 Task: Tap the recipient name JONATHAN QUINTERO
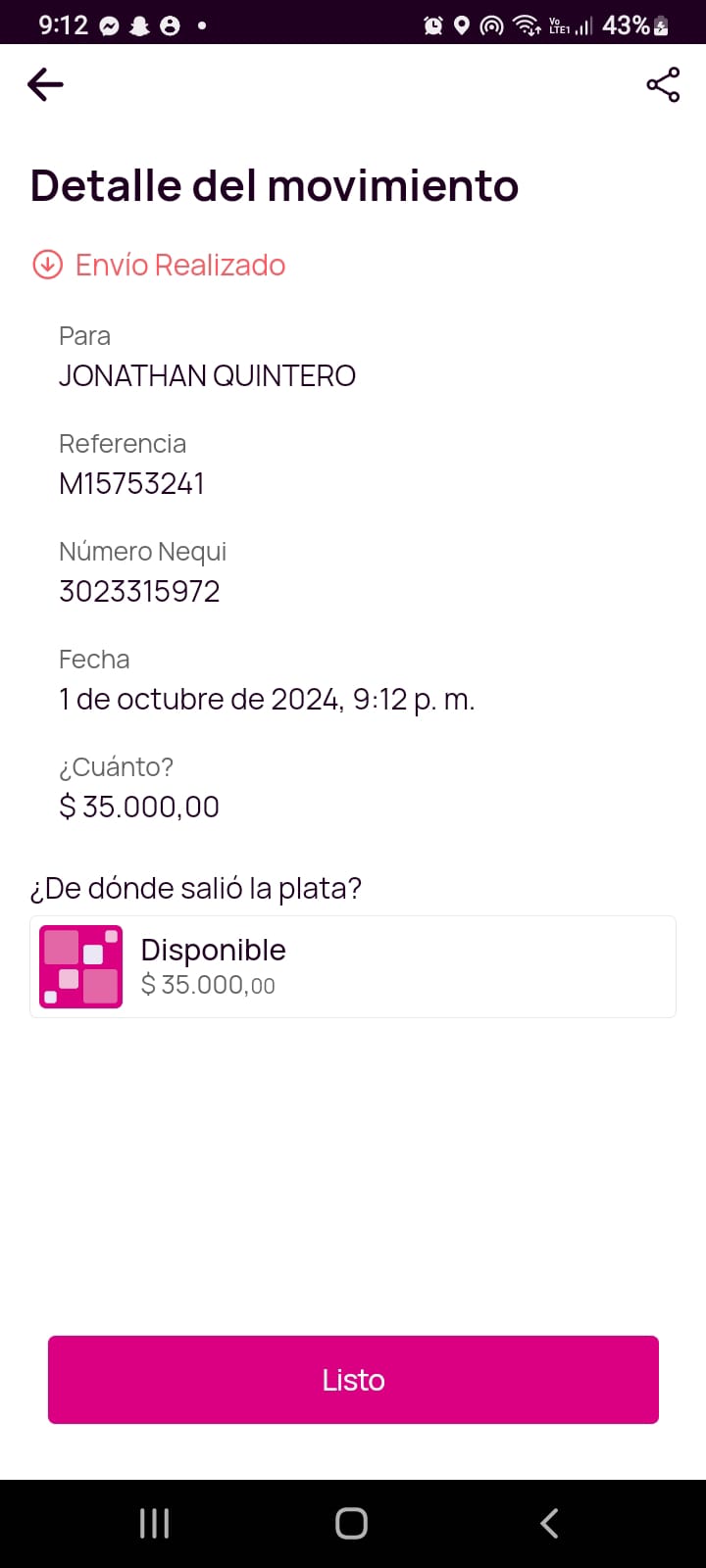click(207, 375)
